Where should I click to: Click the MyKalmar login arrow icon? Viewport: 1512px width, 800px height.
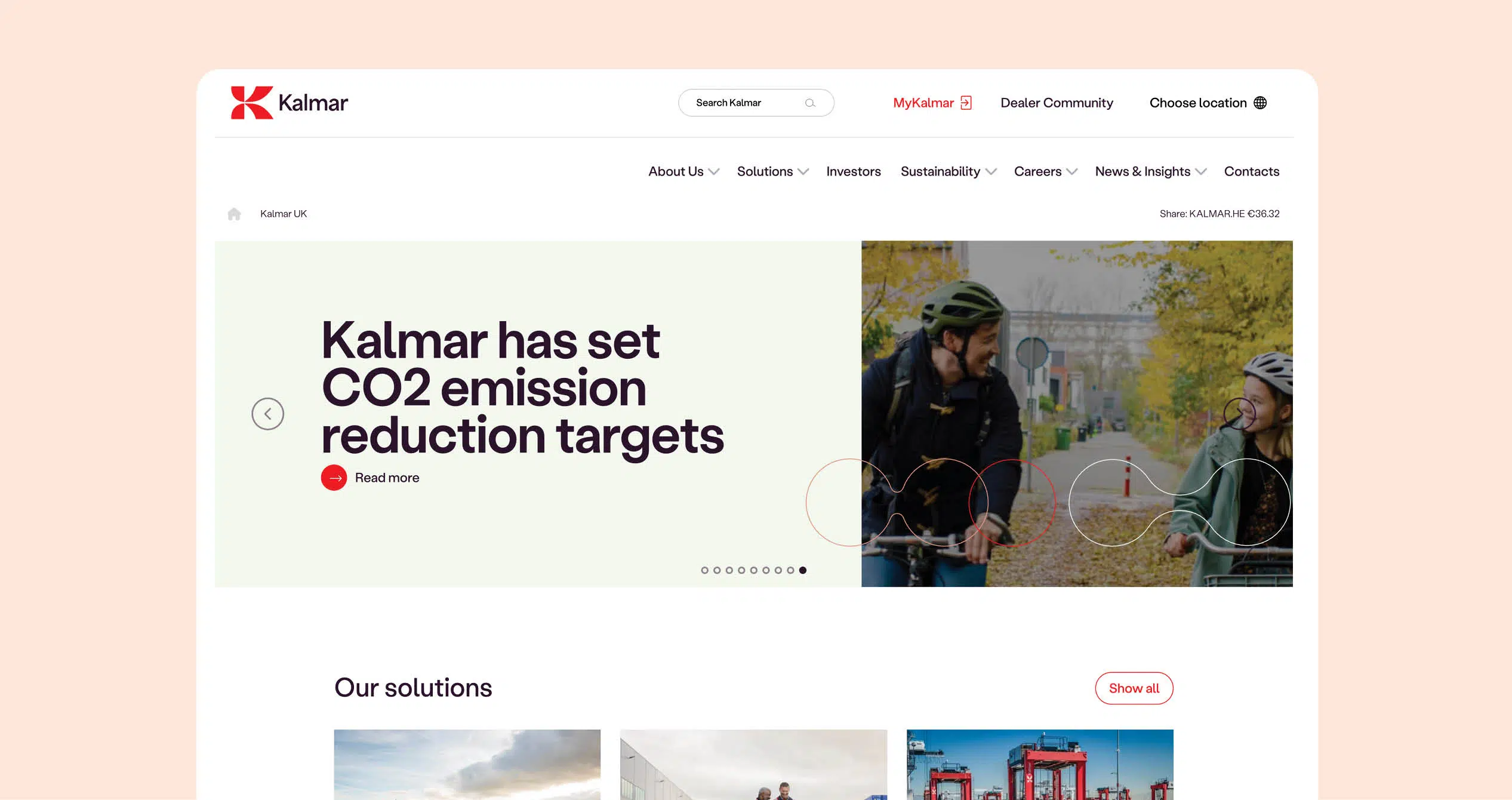pos(966,103)
